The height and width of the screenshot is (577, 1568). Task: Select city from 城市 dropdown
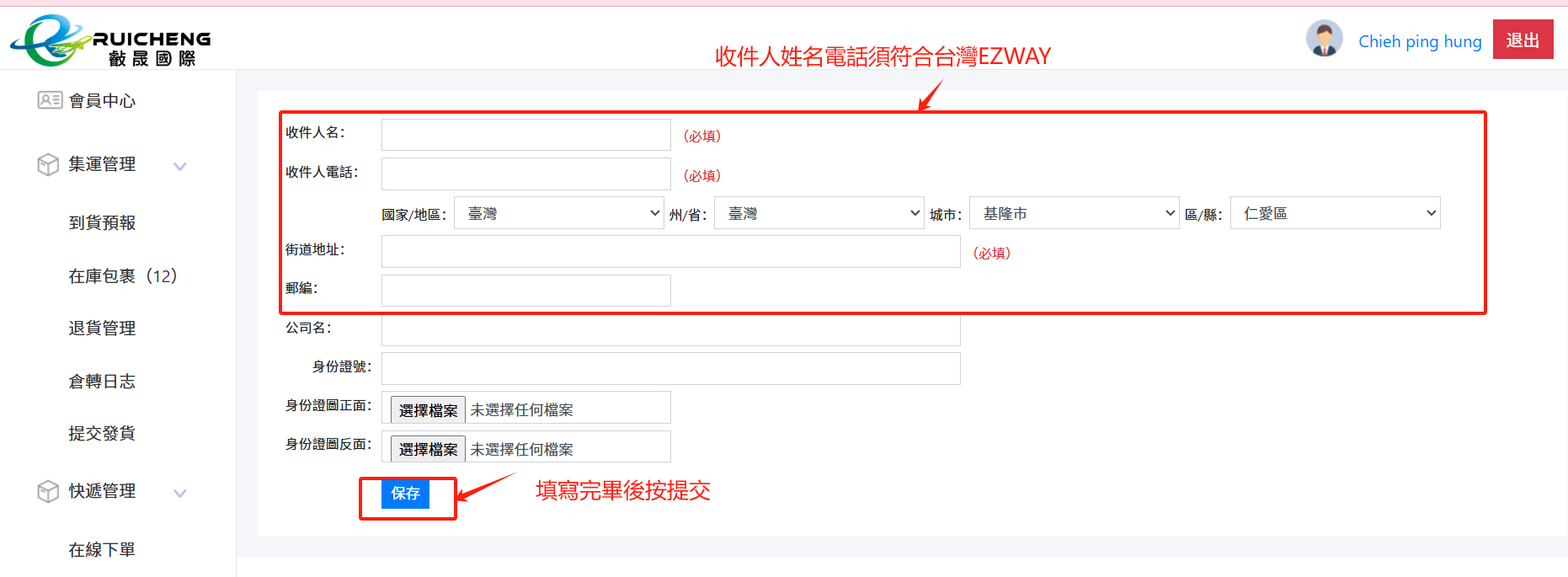(x=1075, y=213)
